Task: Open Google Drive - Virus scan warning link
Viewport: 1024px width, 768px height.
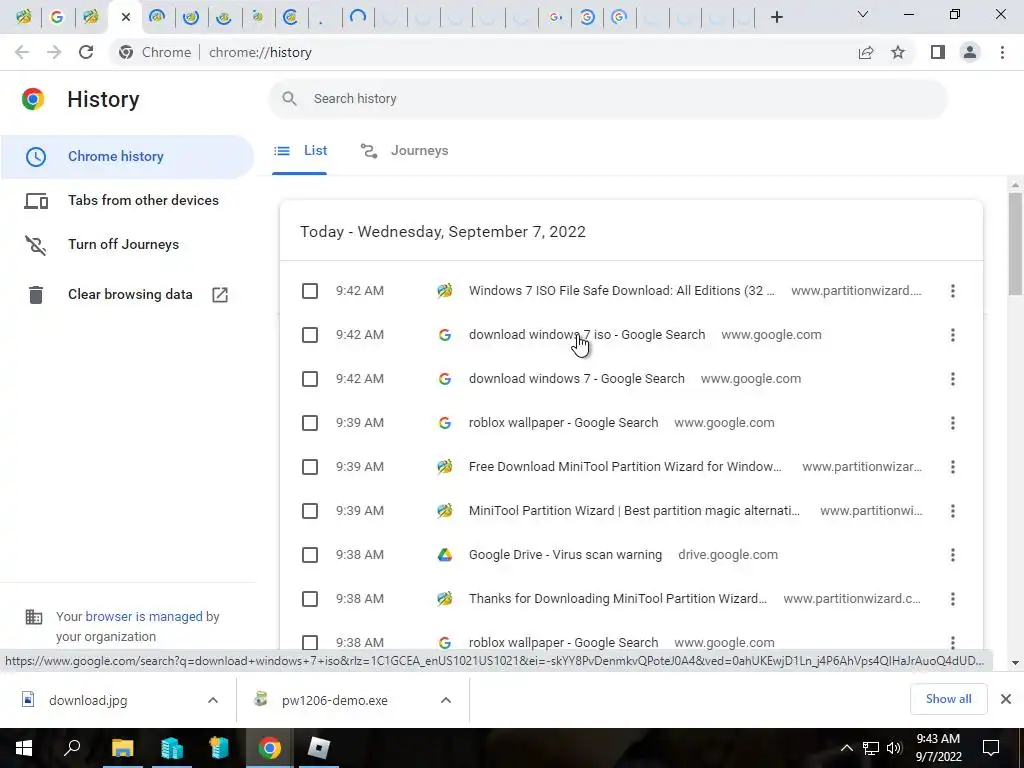Action: click(566, 555)
